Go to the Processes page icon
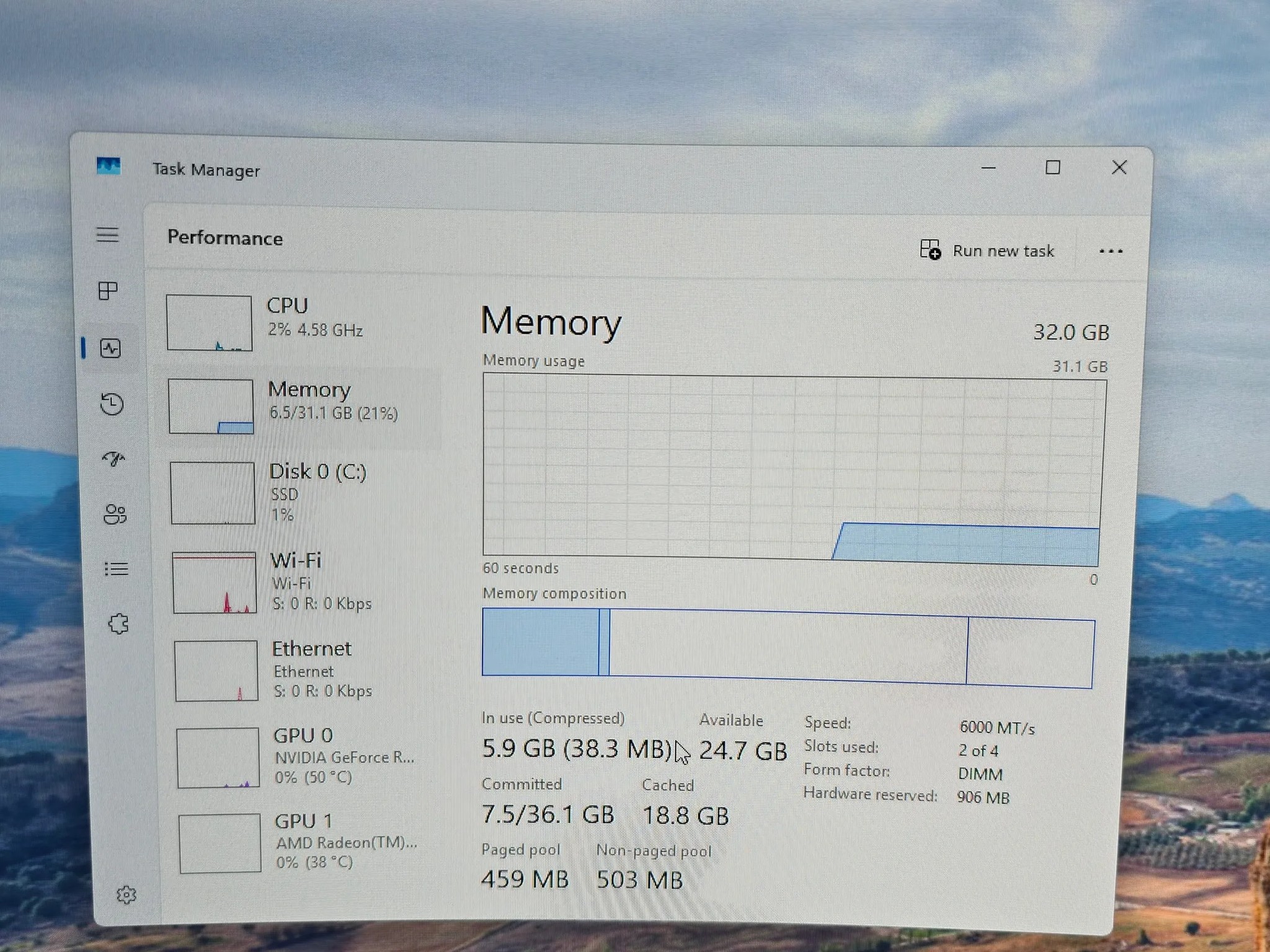The height and width of the screenshot is (952, 1270). (x=109, y=291)
